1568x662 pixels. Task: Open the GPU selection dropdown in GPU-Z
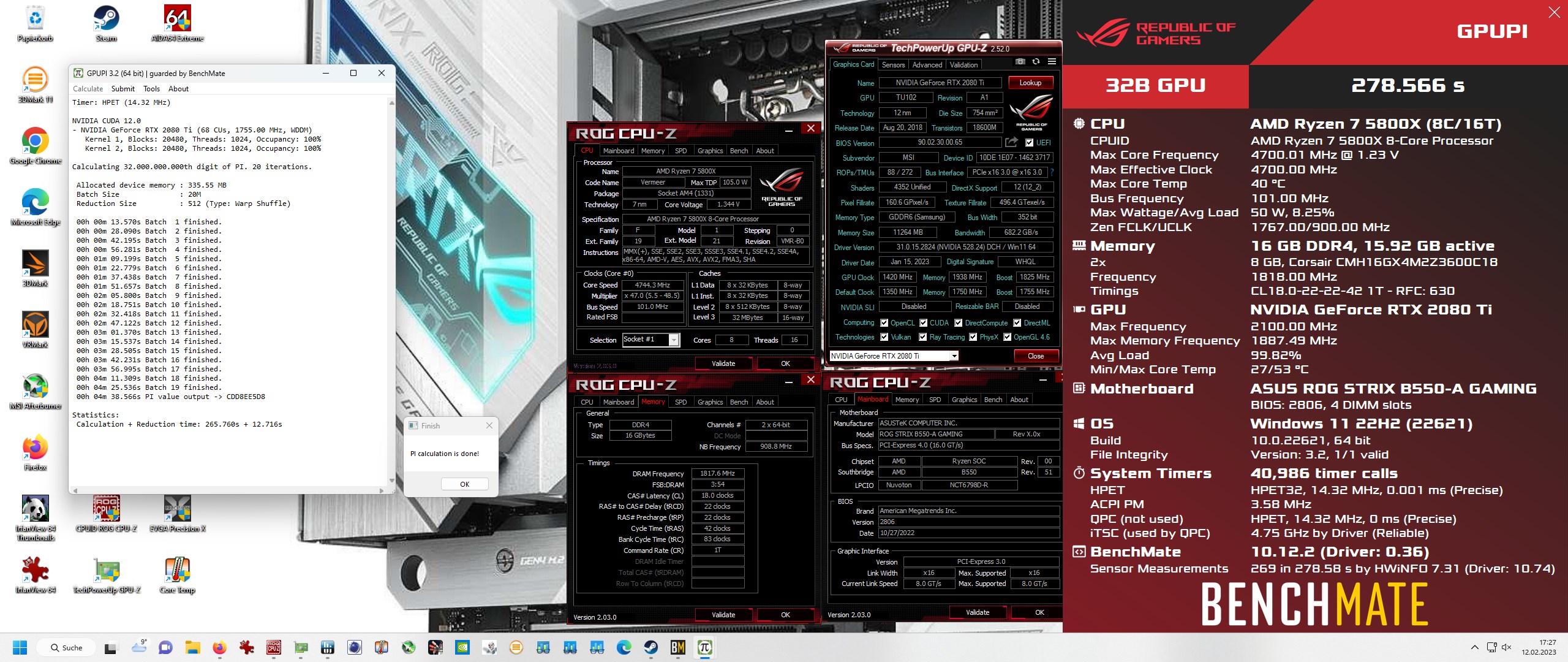[894, 356]
